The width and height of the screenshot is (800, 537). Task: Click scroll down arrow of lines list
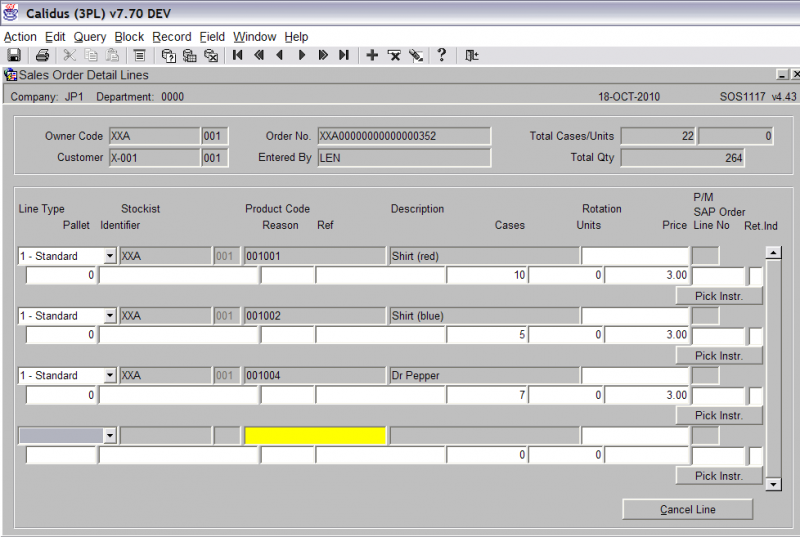[x=773, y=484]
